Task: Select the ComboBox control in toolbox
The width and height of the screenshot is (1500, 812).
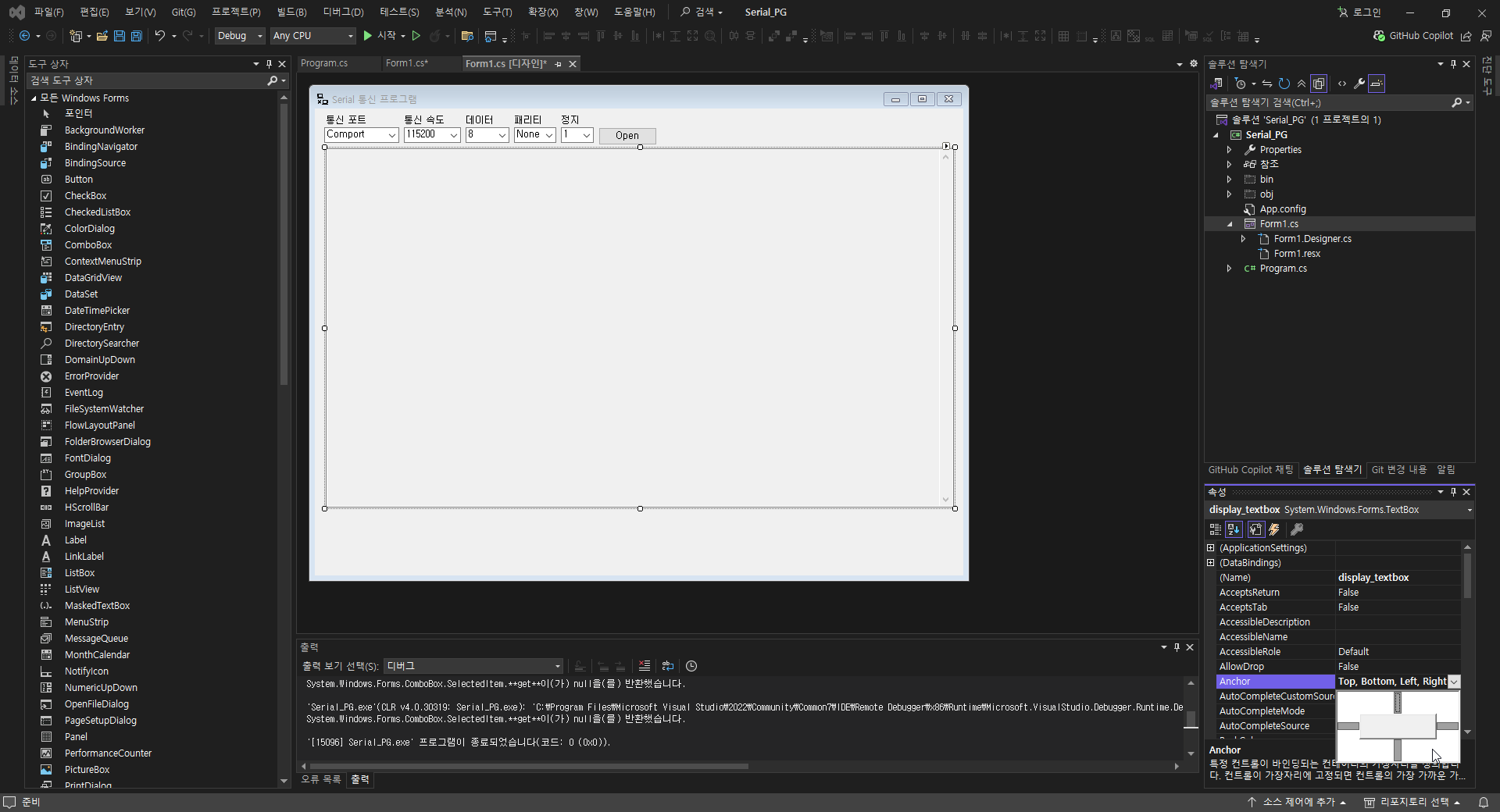Action: (x=88, y=245)
